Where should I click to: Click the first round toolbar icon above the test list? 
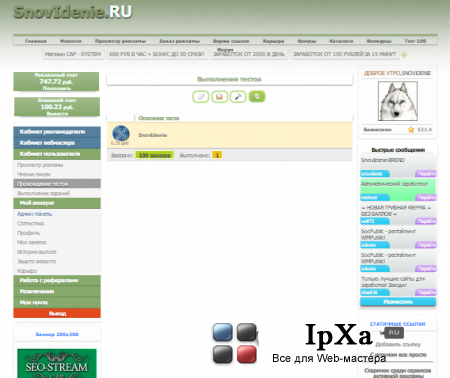[201, 97]
